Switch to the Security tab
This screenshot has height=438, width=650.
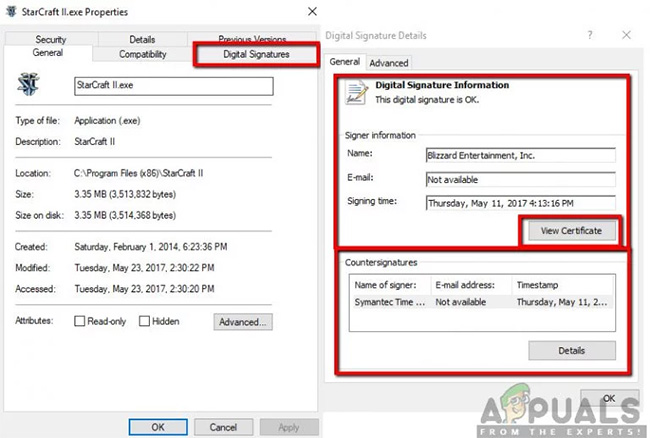point(51,39)
